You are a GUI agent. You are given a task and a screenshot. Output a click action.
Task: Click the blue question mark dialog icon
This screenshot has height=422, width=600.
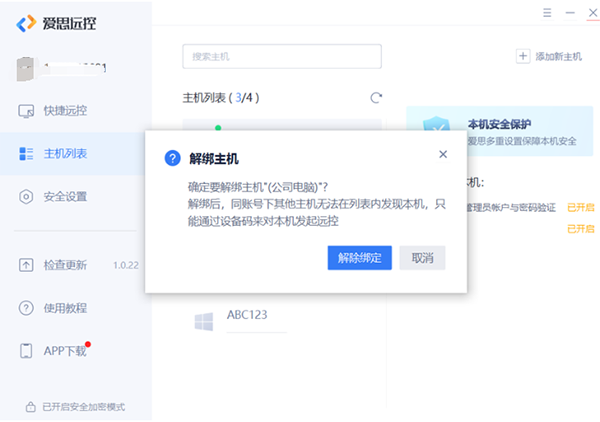tap(172, 158)
